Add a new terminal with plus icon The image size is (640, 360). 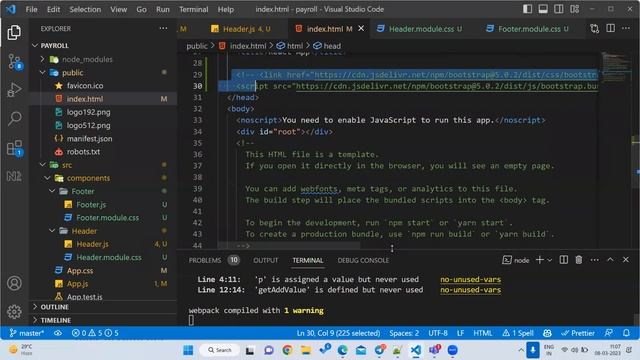point(540,260)
